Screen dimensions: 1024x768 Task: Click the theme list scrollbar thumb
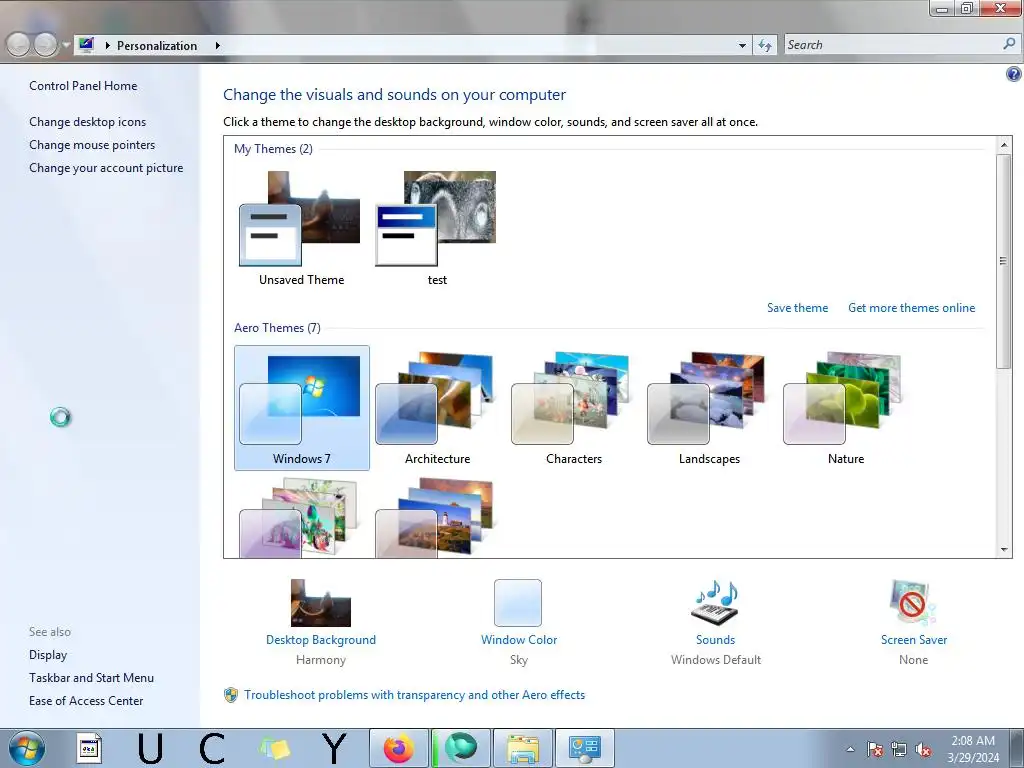point(1004,261)
